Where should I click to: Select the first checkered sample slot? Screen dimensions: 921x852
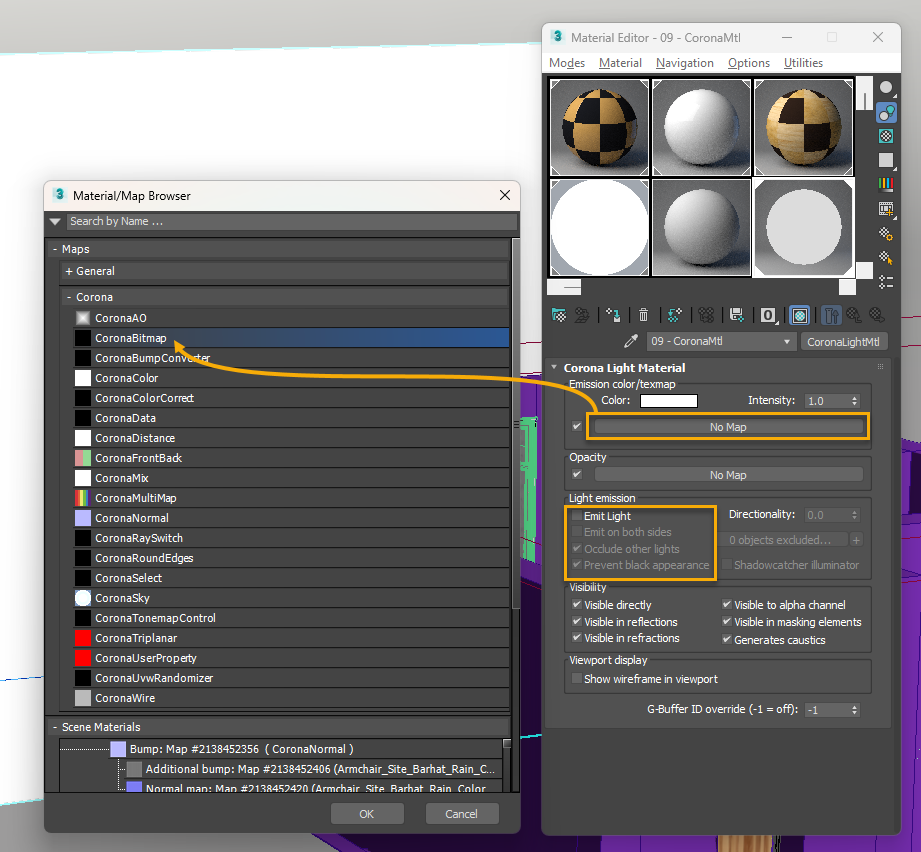coord(599,127)
